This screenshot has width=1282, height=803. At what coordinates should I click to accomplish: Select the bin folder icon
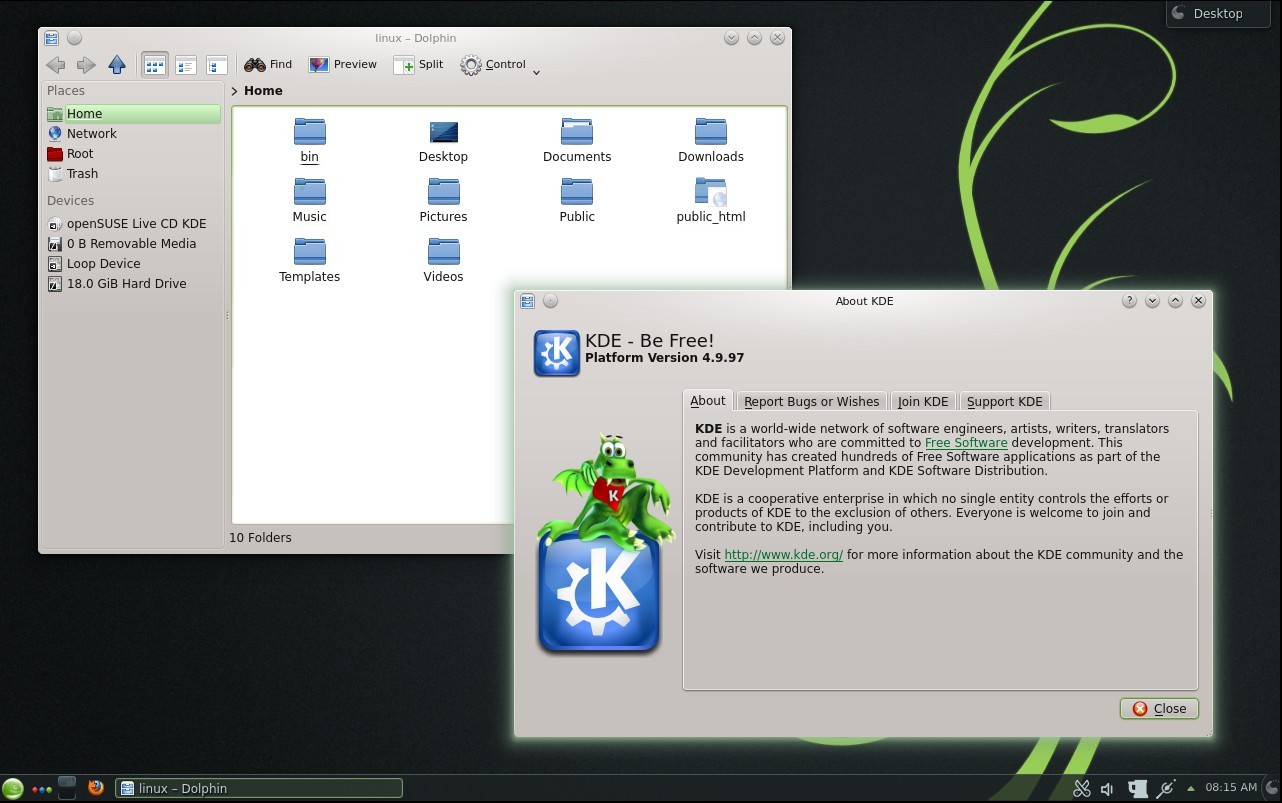click(310, 132)
